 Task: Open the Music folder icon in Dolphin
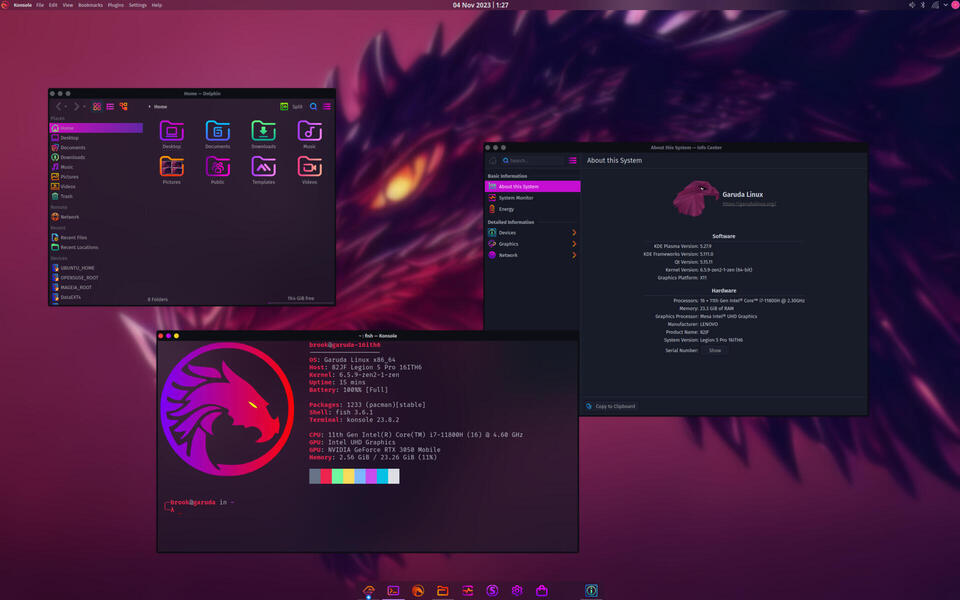pyautogui.click(x=309, y=134)
